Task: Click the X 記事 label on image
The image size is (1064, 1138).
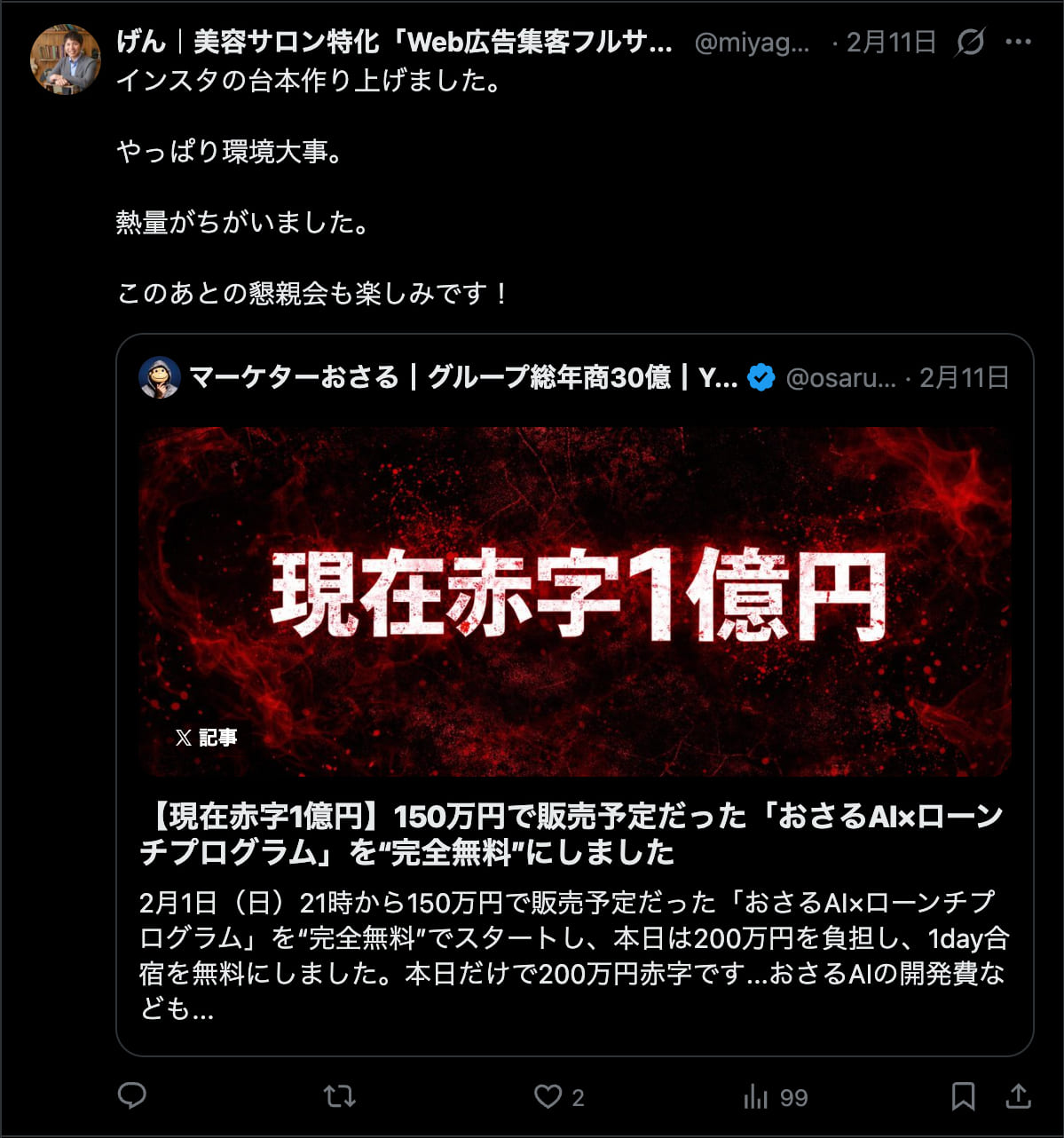Action: 206,737
